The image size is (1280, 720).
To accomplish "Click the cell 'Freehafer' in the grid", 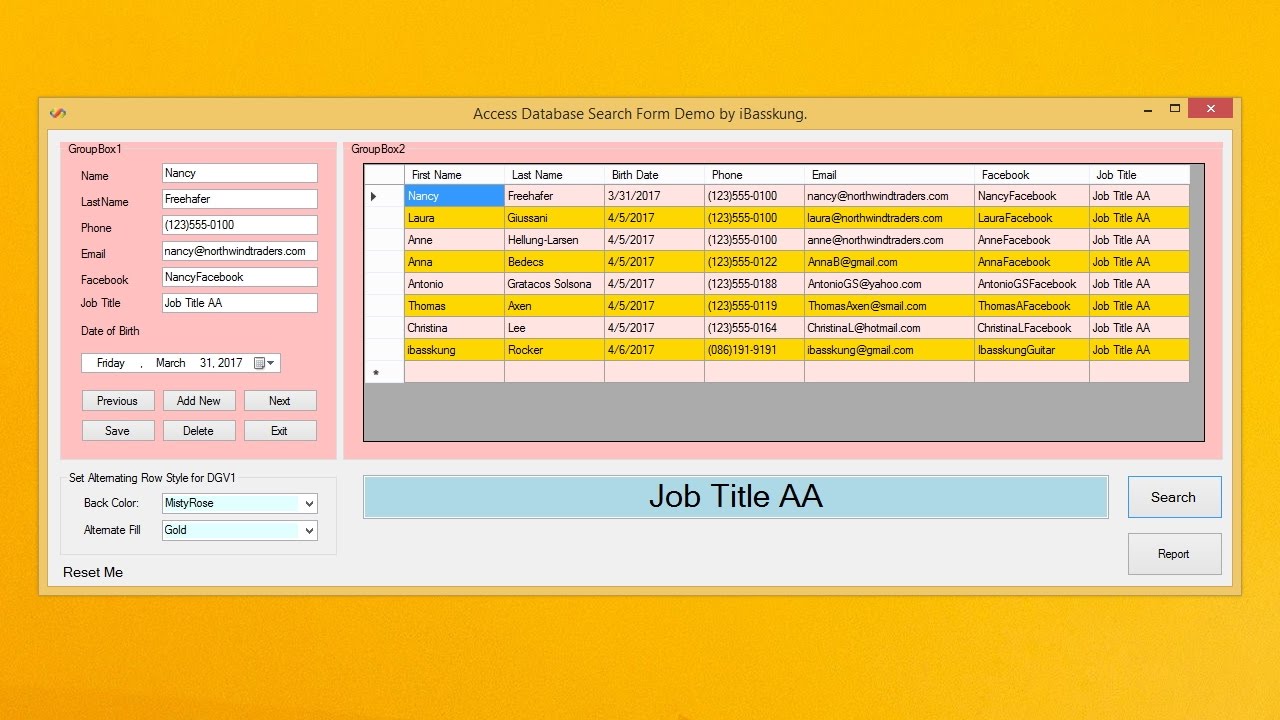I will point(554,196).
